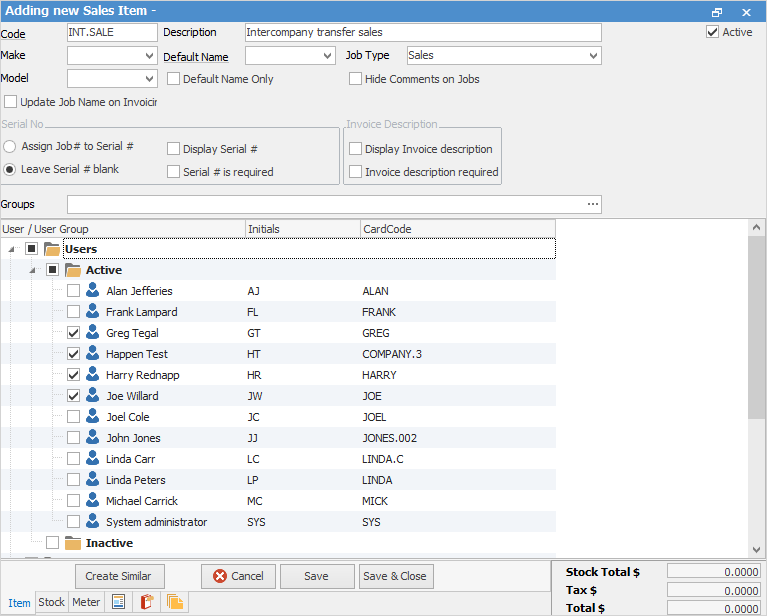Click the user icon beside System administrator

93,522
